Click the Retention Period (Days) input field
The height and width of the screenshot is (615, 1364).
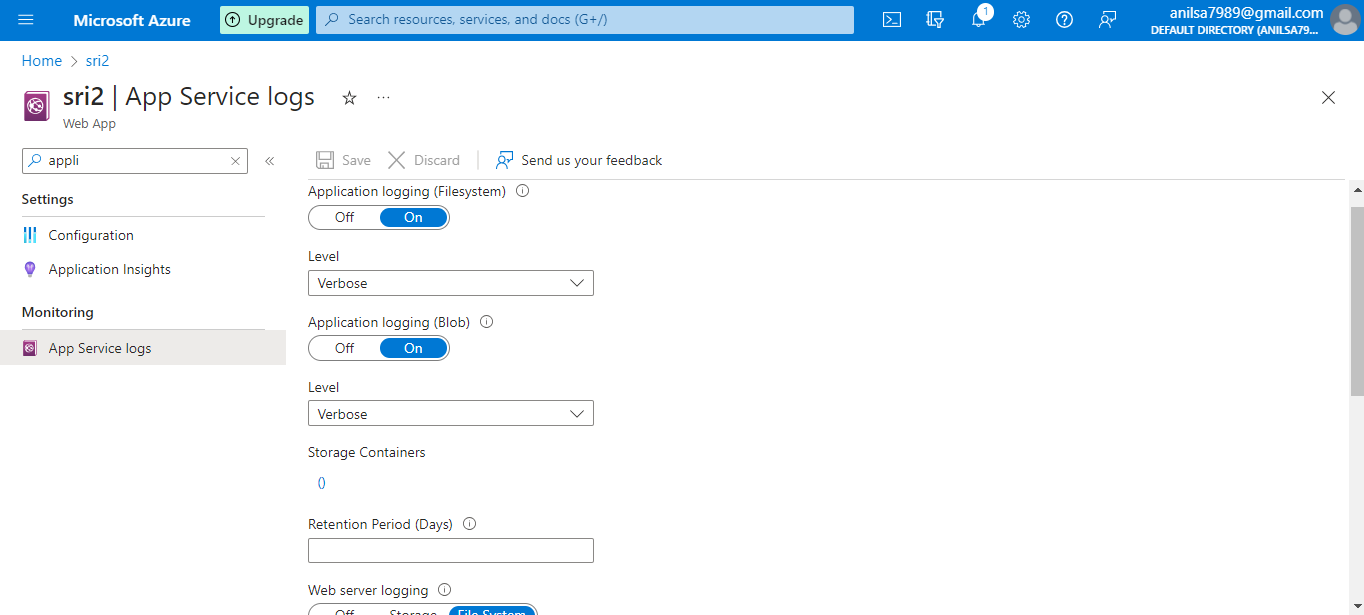[x=450, y=550]
